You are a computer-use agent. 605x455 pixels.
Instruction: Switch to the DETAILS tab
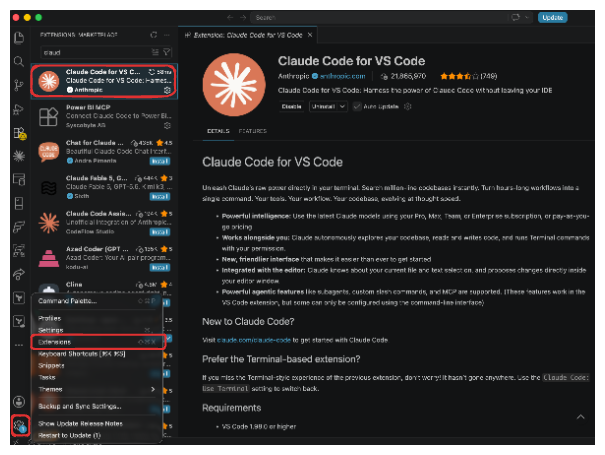(x=218, y=131)
